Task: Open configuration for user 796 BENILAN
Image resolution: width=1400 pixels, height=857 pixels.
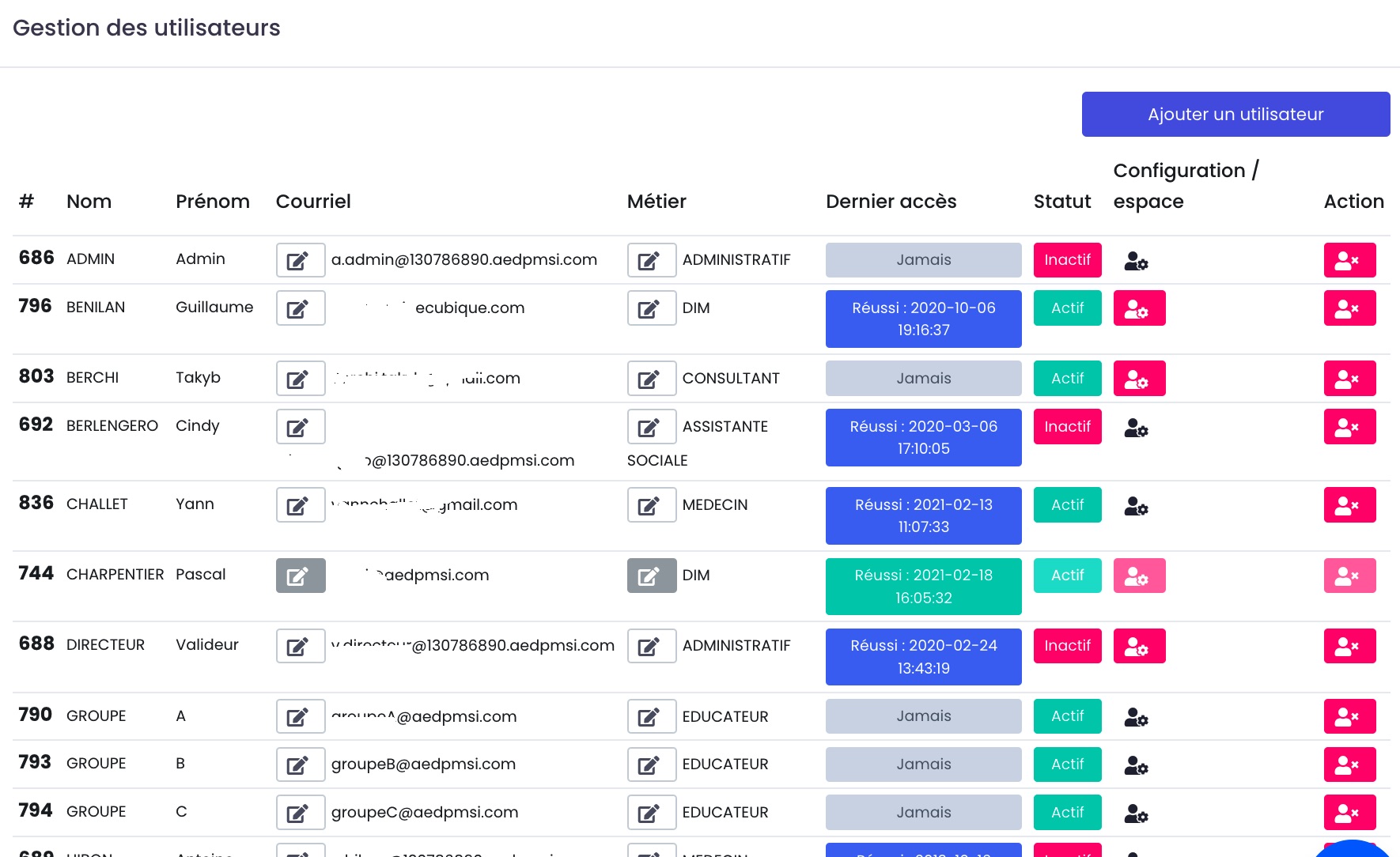Action: pyautogui.click(x=1139, y=308)
